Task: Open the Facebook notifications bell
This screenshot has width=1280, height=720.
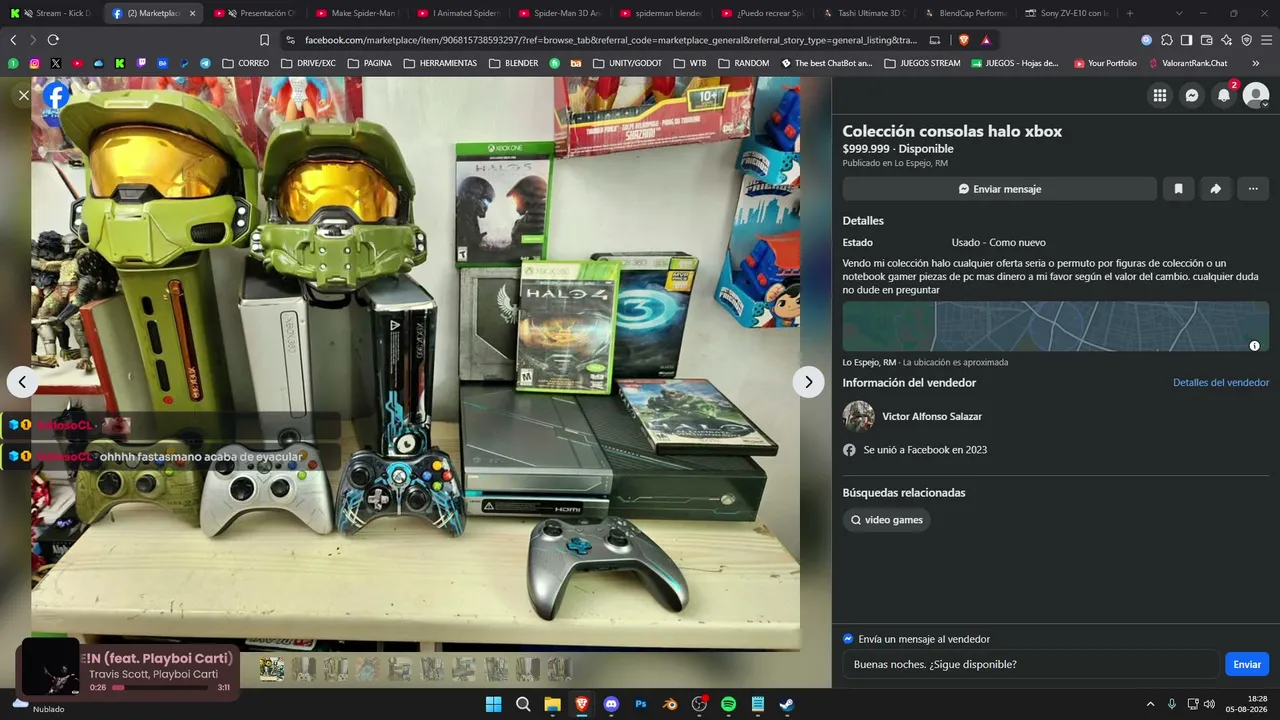Action: click(1224, 96)
